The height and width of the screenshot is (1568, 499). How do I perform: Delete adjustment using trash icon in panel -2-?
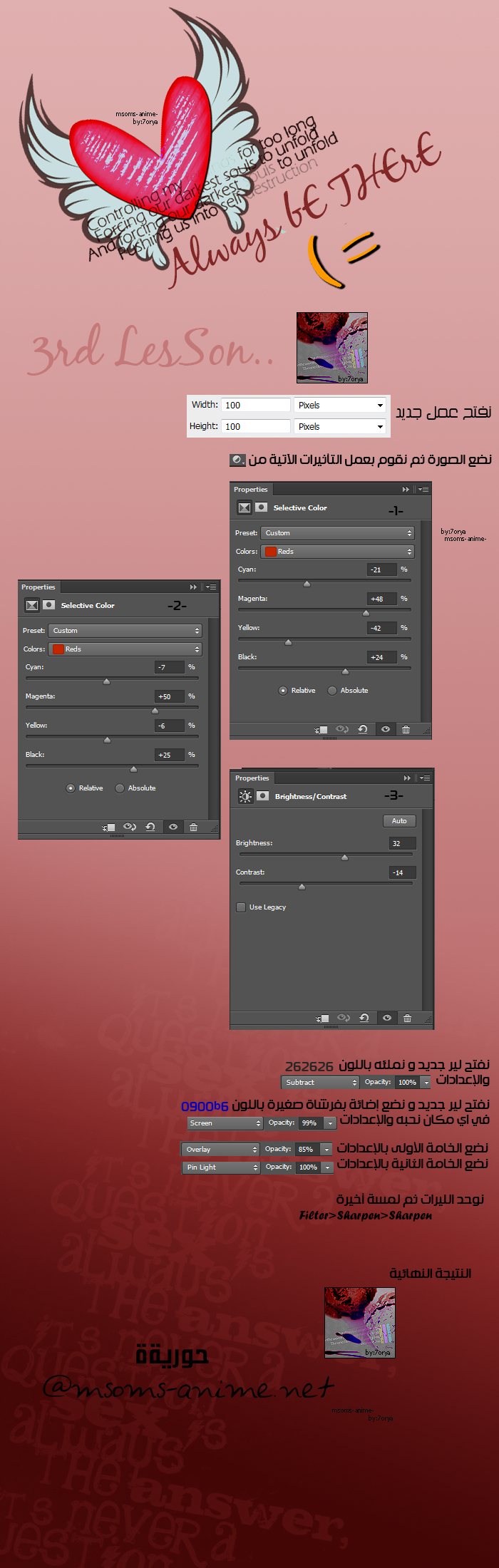click(193, 827)
